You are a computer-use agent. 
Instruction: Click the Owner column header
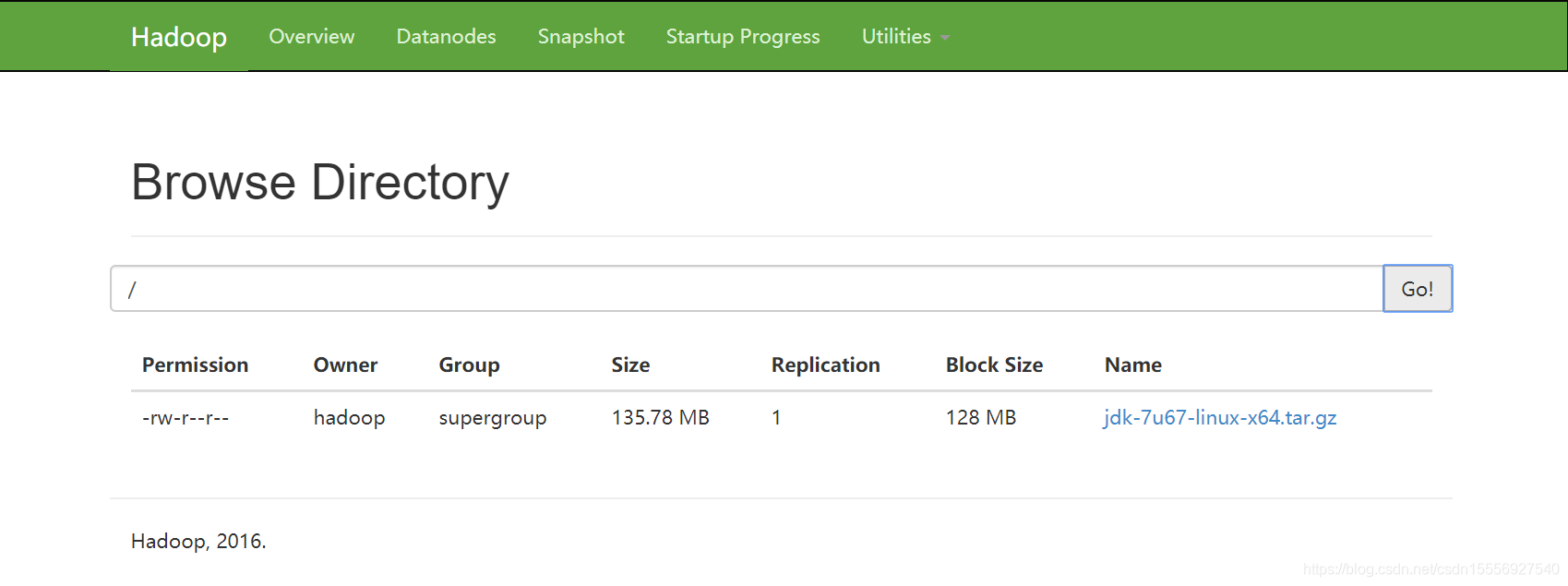coord(345,365)
